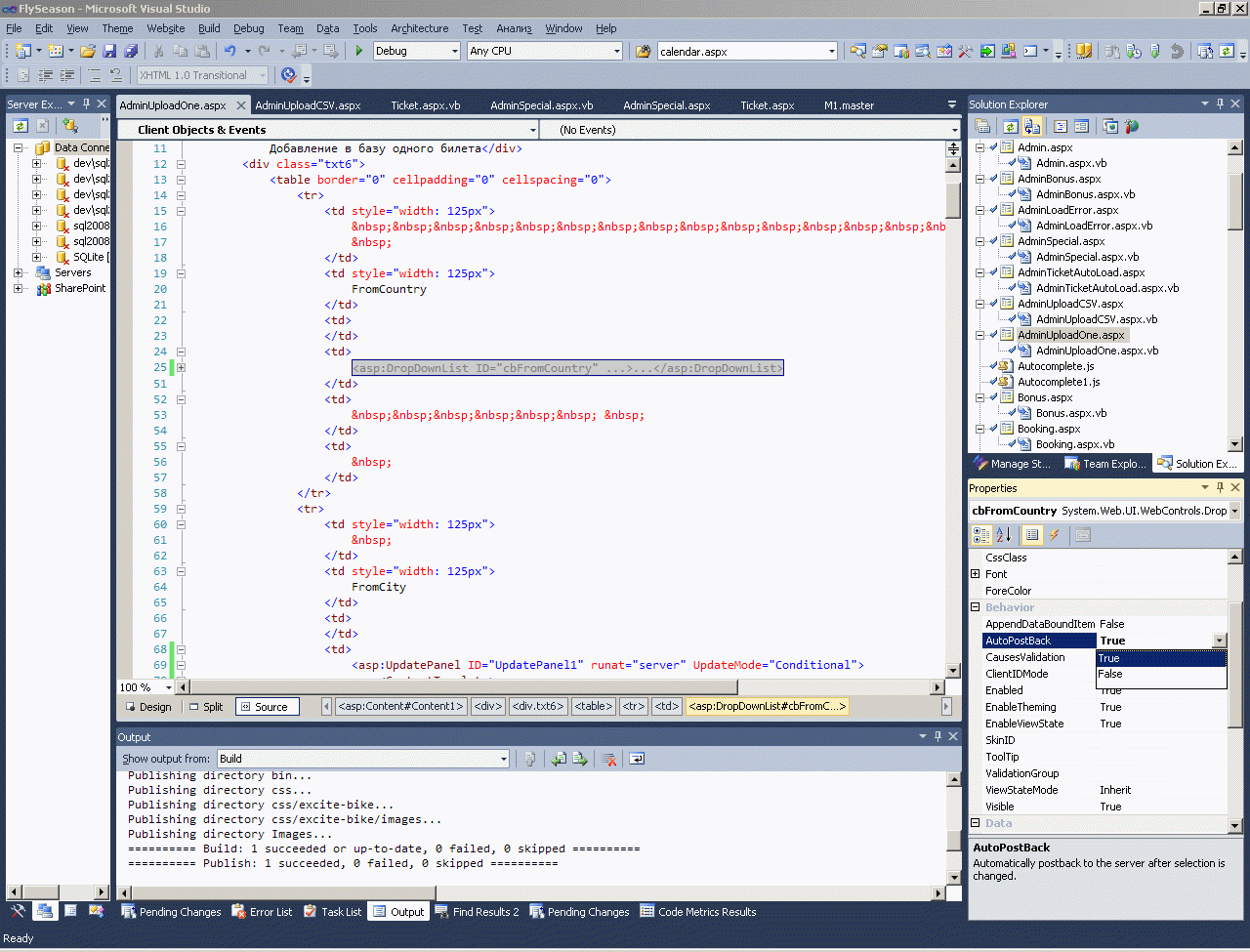The image size is (1250, 952).
Task: Click Refresh icon in Solution Explorer toolbar
Action: point(1010,127)
